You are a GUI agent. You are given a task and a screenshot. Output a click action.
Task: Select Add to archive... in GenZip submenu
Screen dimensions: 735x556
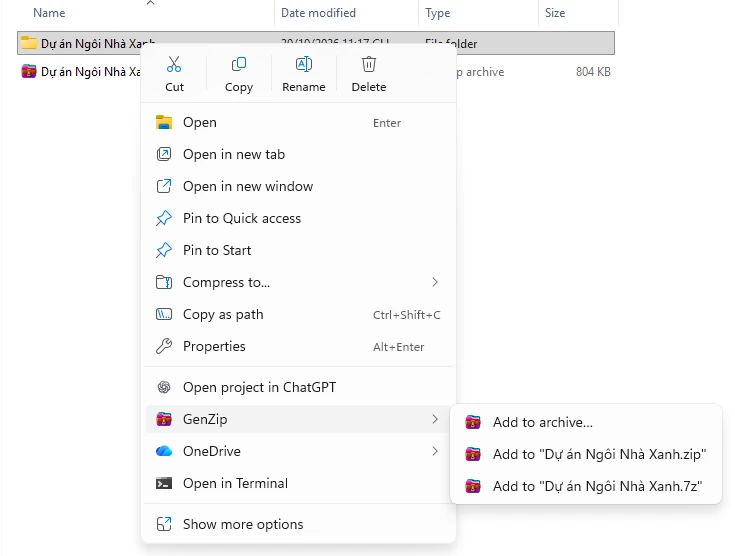(585, 422)
